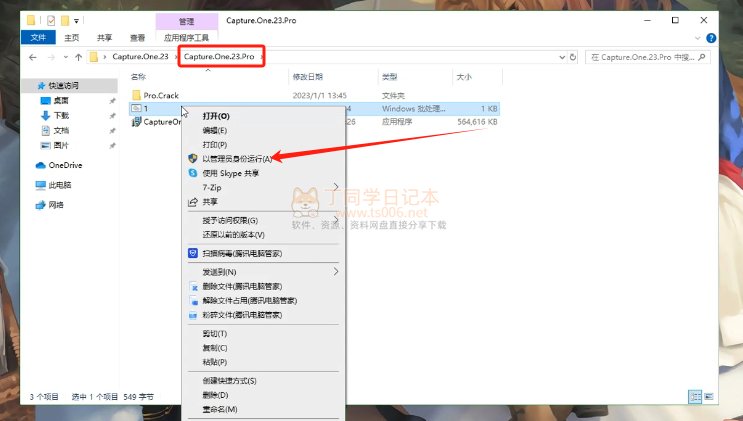Expand the ribbon with the chevron
Screen dimensions: 743x421
point(698,38)
